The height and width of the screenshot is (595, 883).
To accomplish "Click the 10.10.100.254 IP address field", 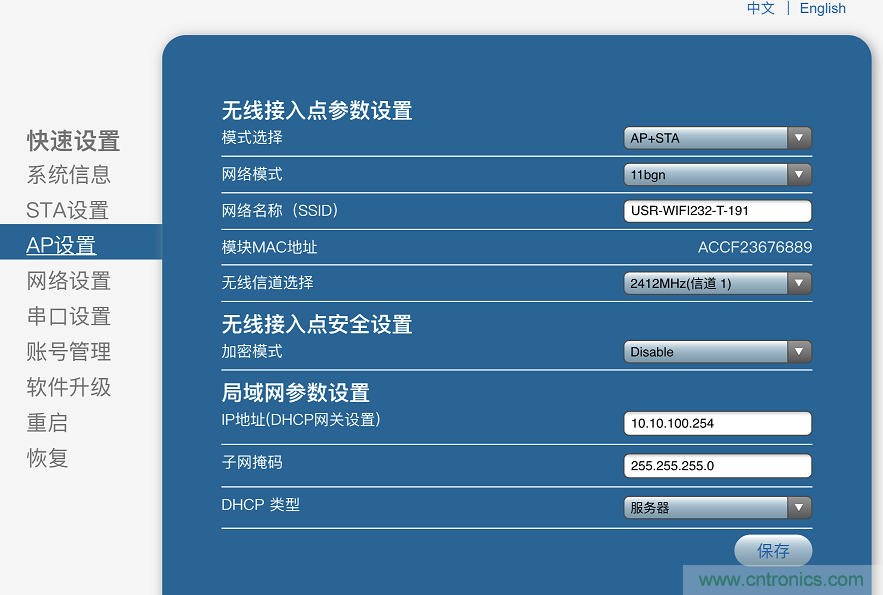I will 717,423.
